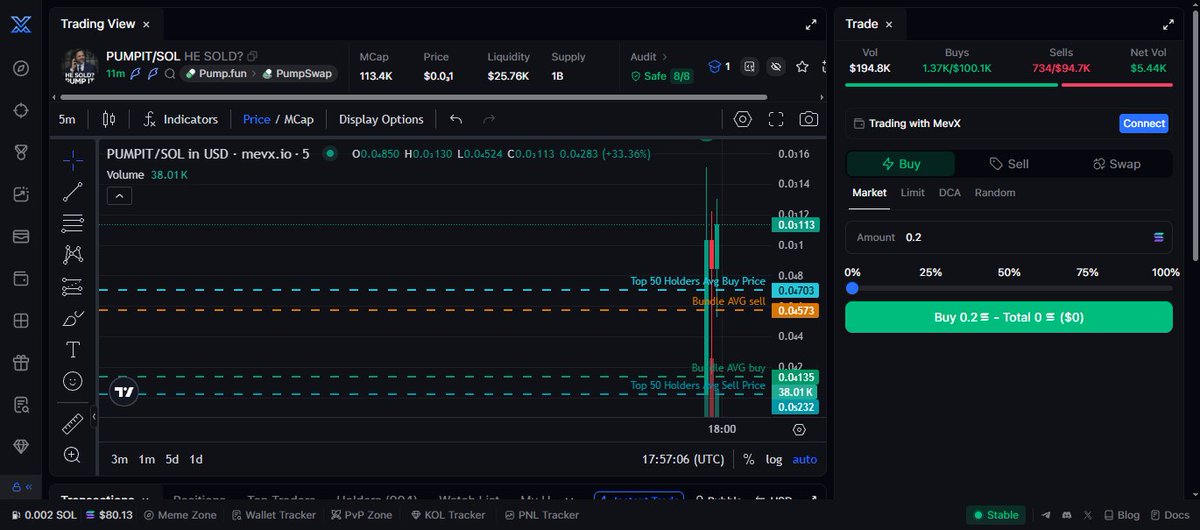Open the grid dashboard sidebar icon

coord(21,320)
